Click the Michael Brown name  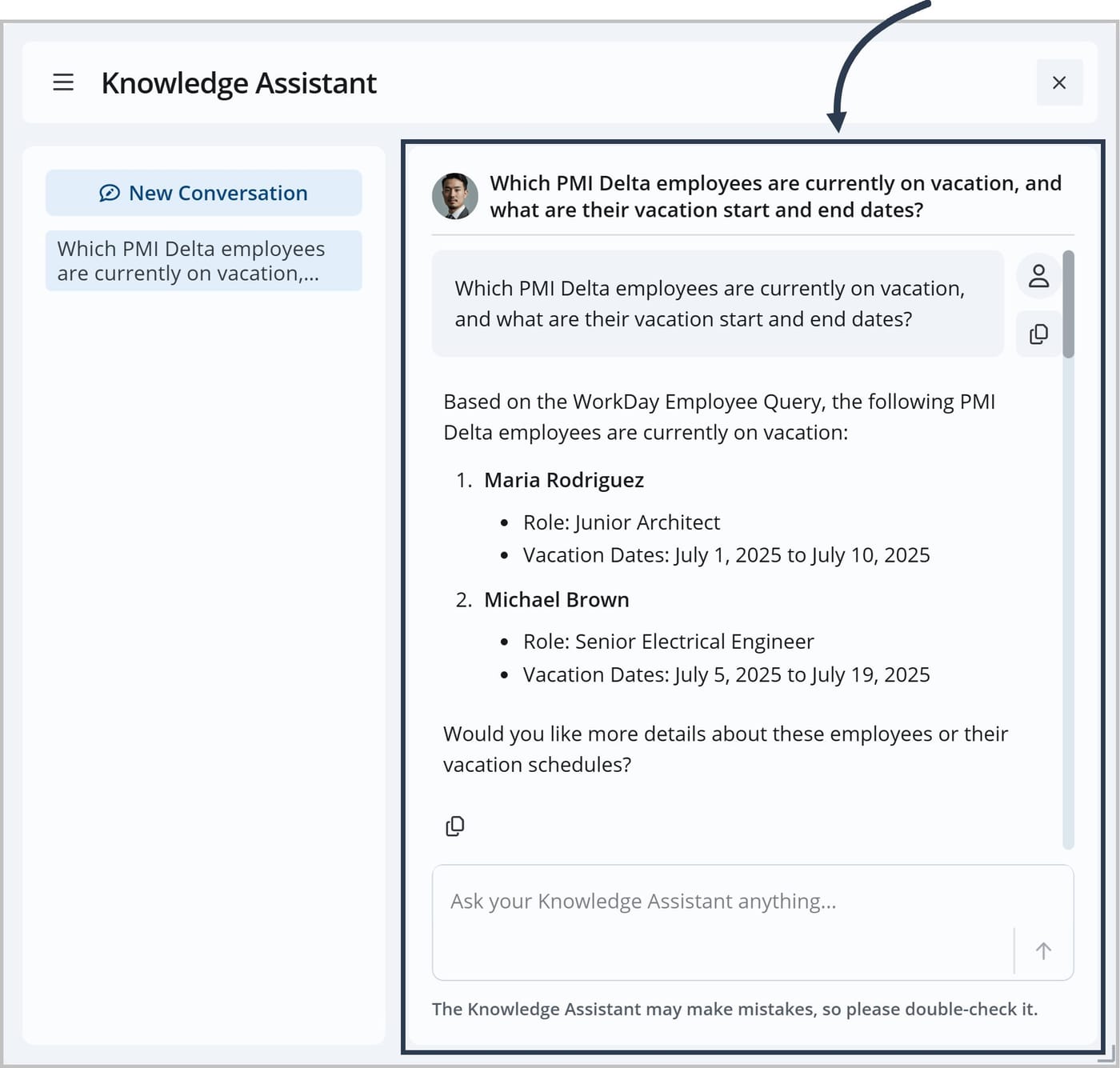point(557,600)
